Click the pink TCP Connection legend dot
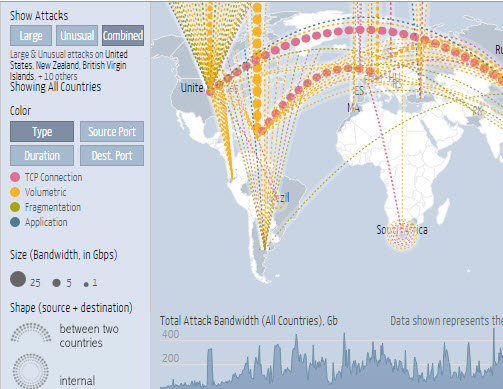503x389 pixels. click(15, 177)
